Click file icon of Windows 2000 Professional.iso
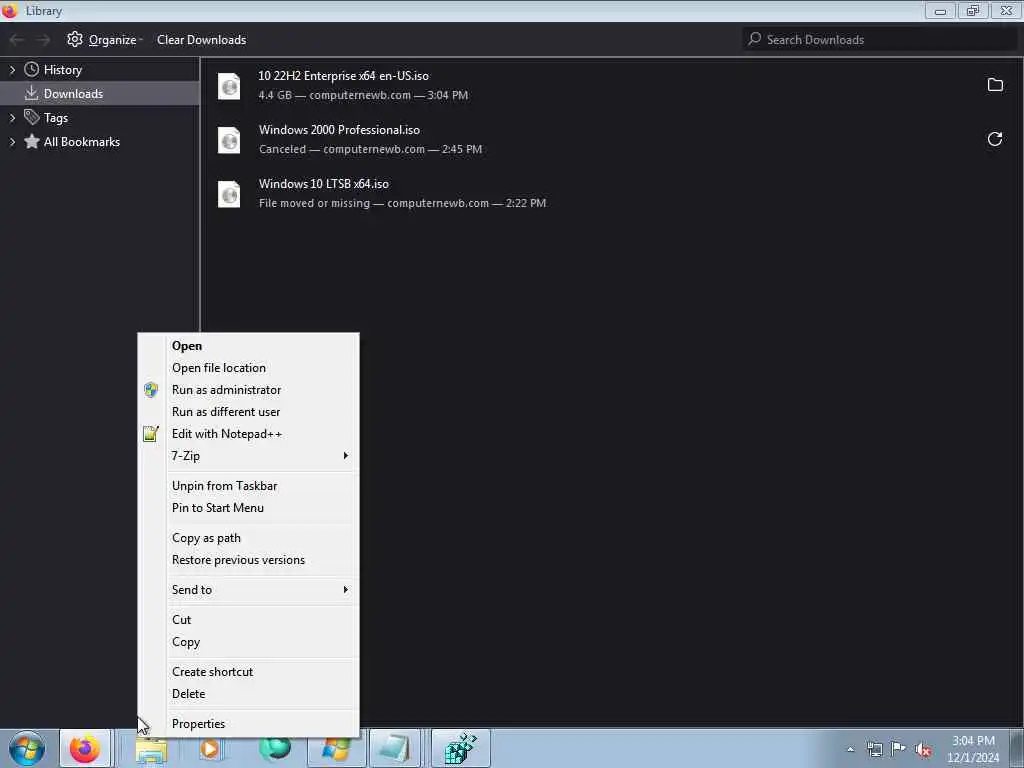Image resolution: width=1024 pixels, height=768 pixels. [x=229, y=140]
